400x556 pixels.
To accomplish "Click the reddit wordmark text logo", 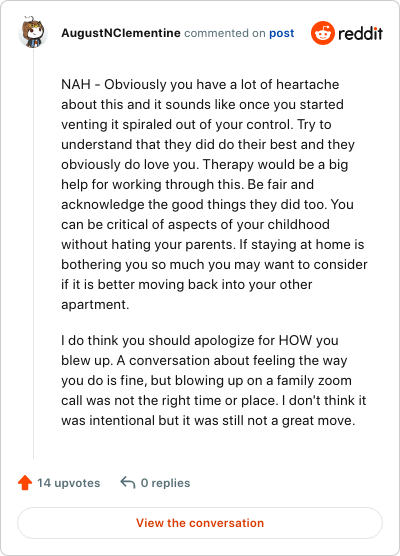I will pos(360,33).
